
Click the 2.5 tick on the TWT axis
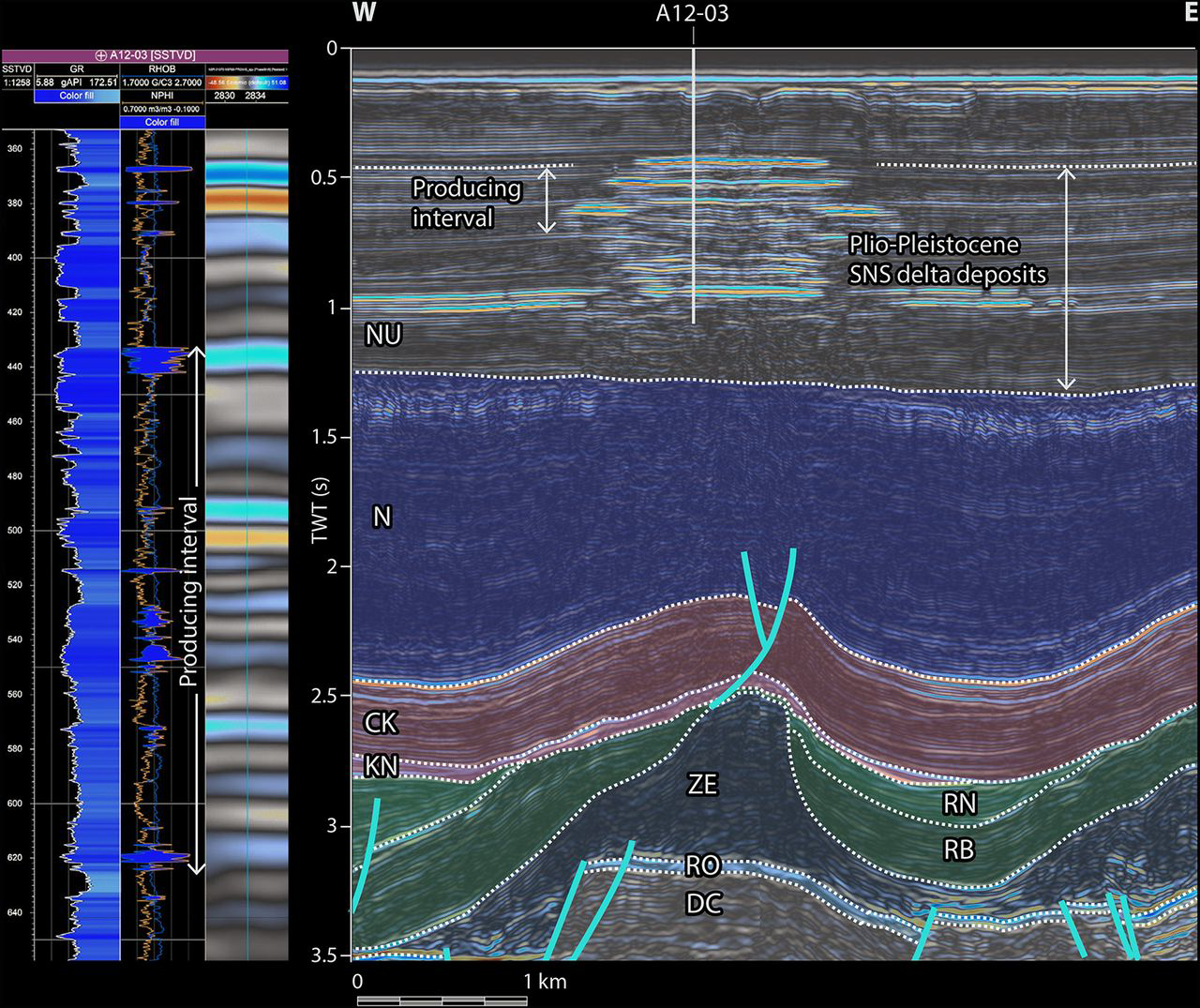pos(324,696)
